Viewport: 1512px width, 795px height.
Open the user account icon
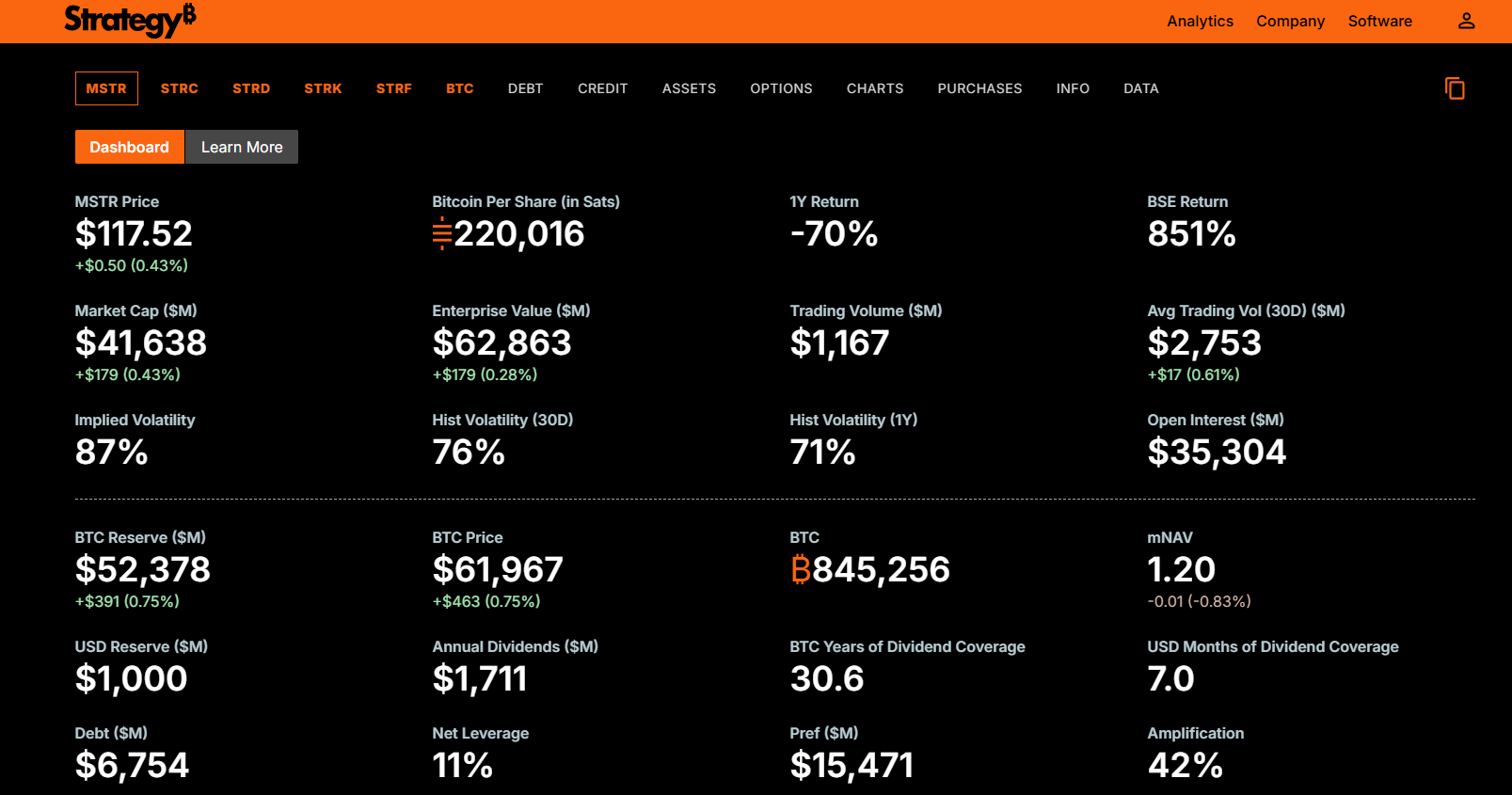pyautogui.click(x=1466, y=21)
